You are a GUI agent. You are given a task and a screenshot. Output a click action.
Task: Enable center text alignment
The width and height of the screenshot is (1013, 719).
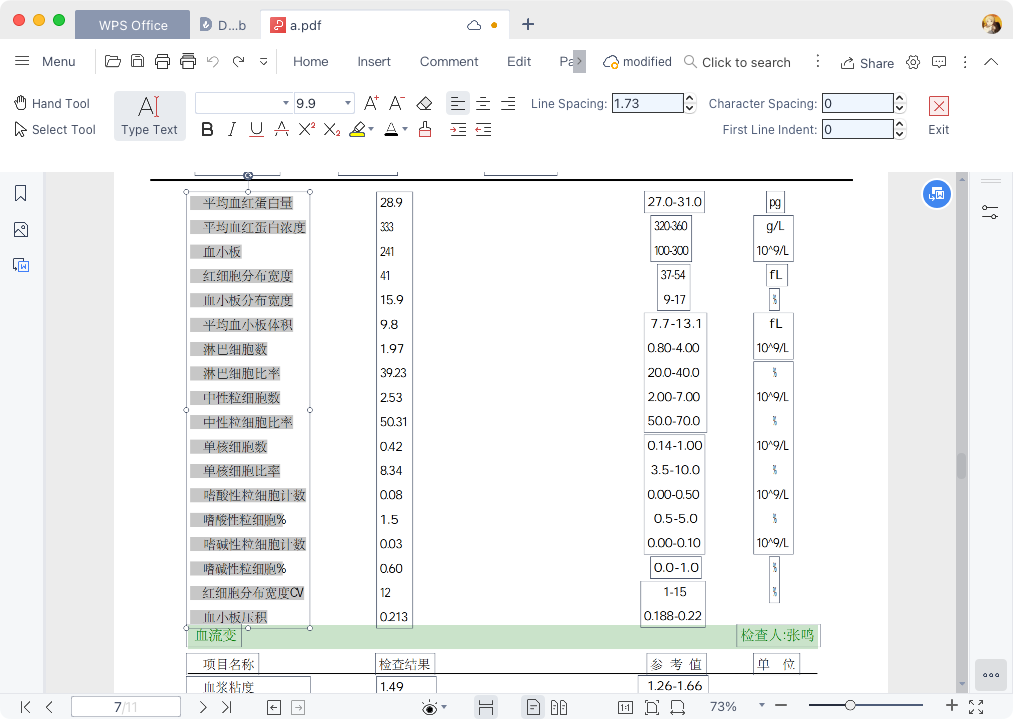coord(483,104)
